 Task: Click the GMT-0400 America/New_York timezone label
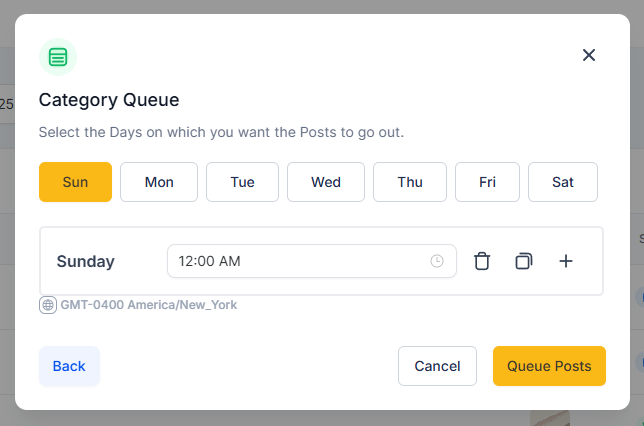tap(149, 305)
